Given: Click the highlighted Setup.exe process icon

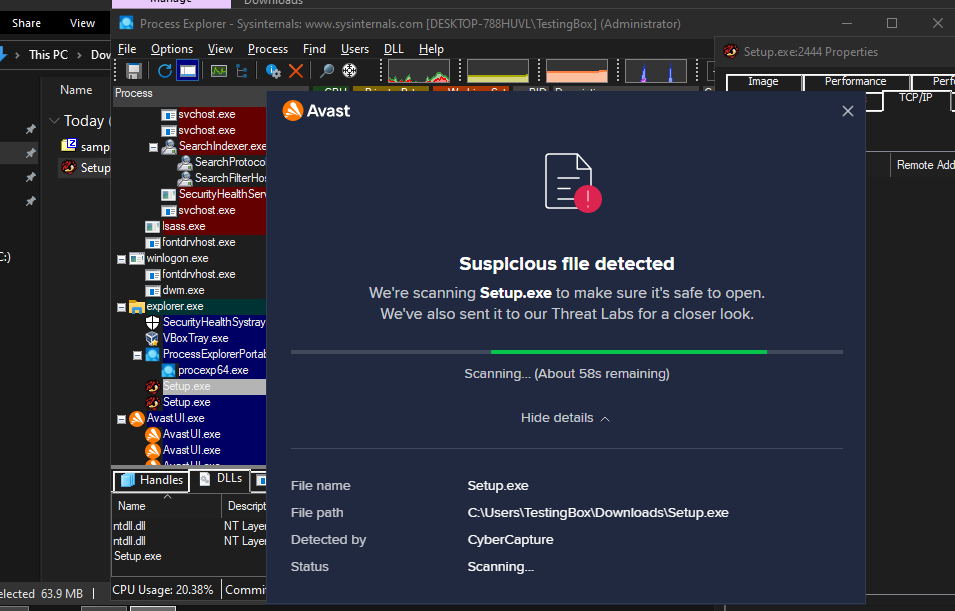Looking at the screenshot, I should pyautogui.click(x=153, y=386).
